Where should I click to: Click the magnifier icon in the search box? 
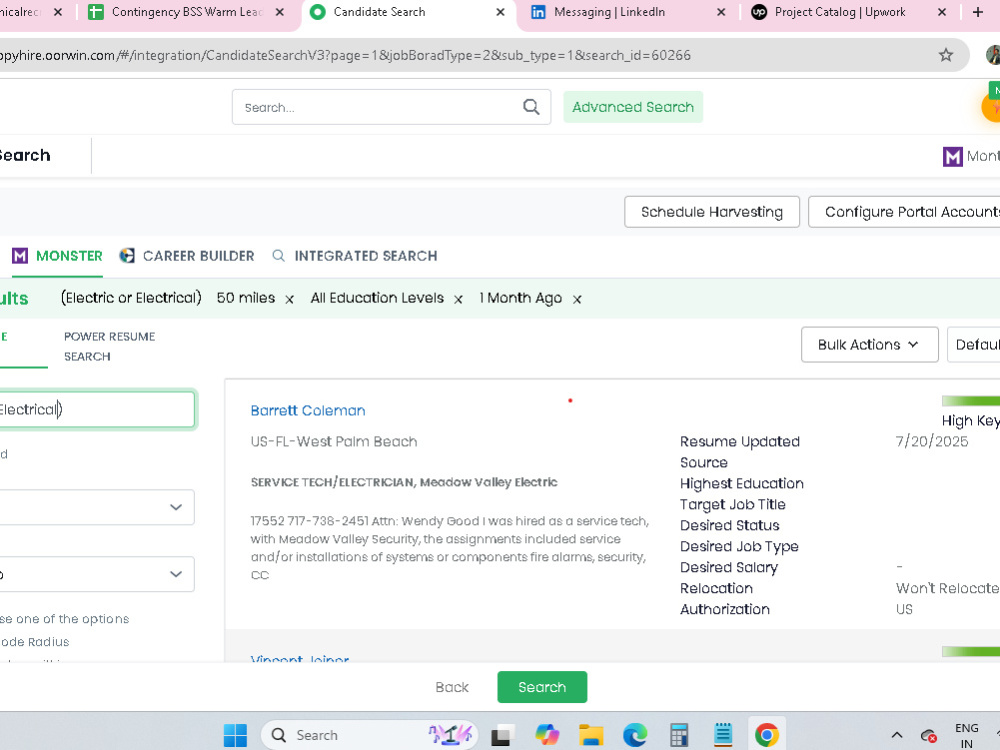click(531, 107)
